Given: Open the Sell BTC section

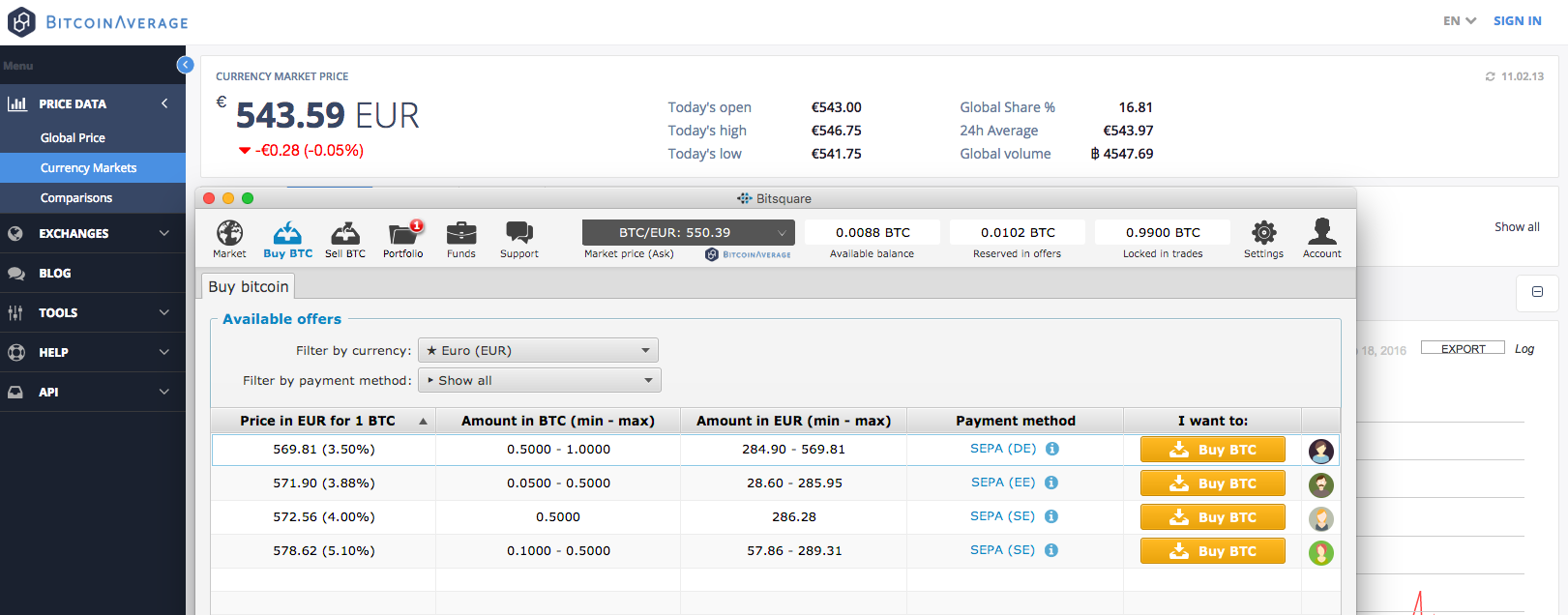Looking at the screenshot, I should [x=345, y=239].
